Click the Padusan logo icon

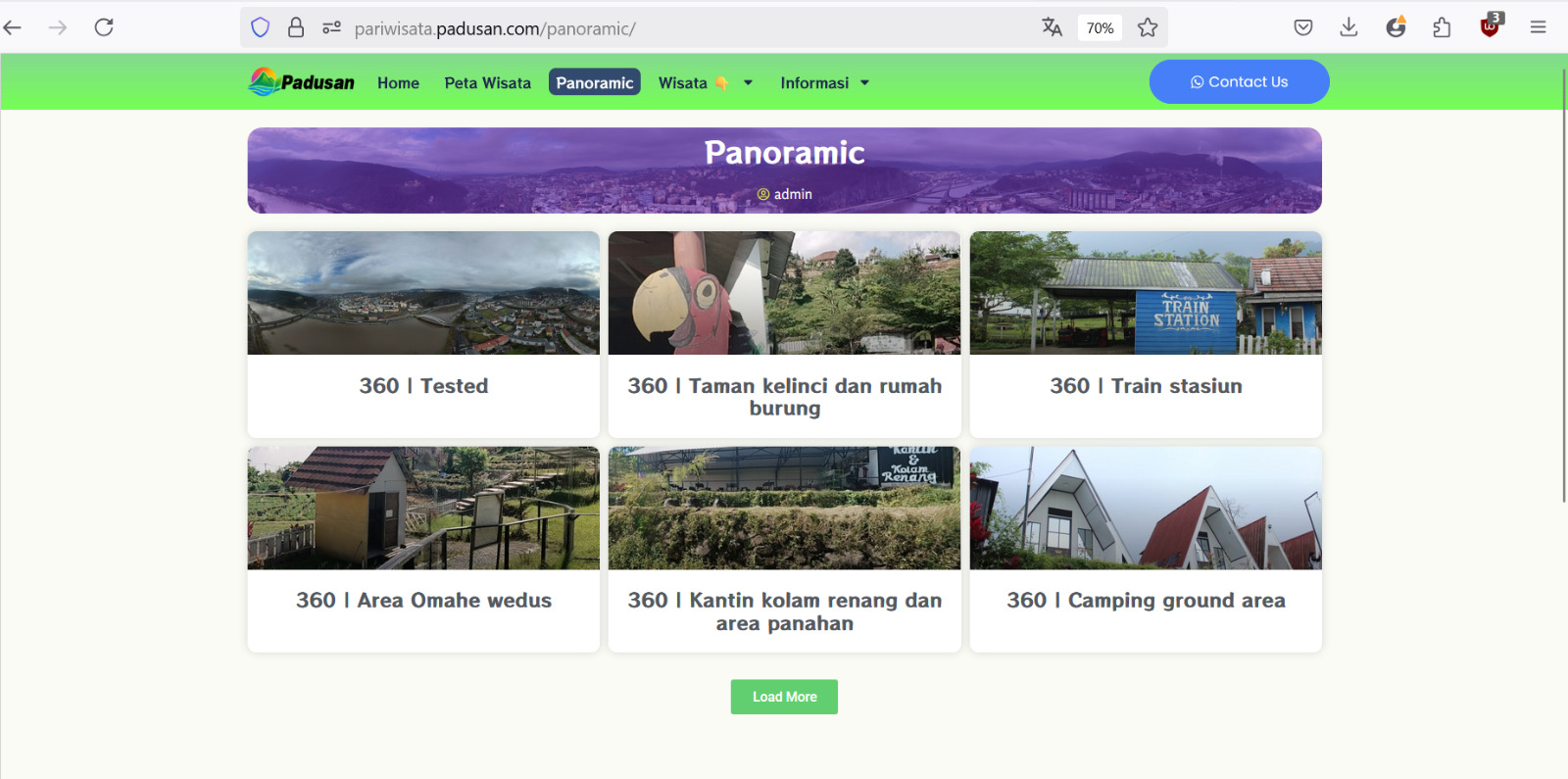[x=264, y=82]
